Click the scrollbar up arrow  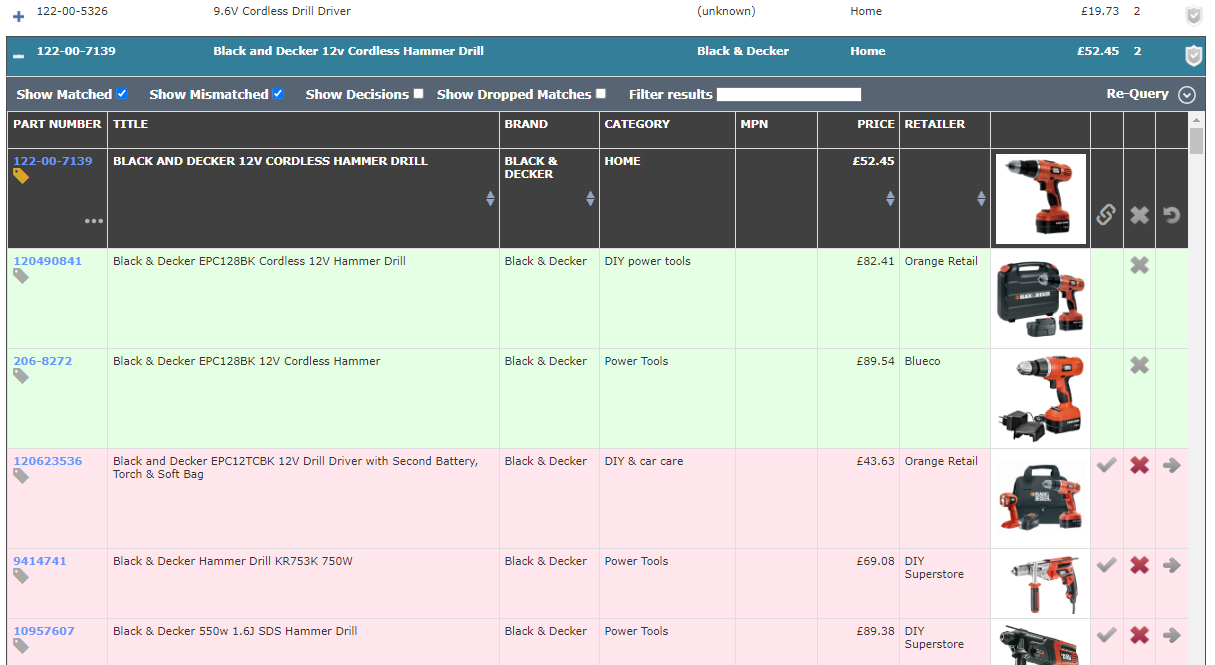tap(1197, 119)
